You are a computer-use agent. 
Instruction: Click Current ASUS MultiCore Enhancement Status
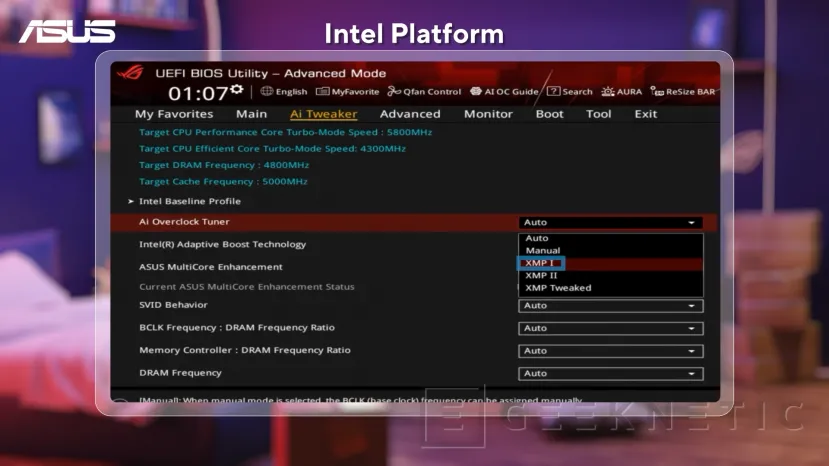[246, 287]
